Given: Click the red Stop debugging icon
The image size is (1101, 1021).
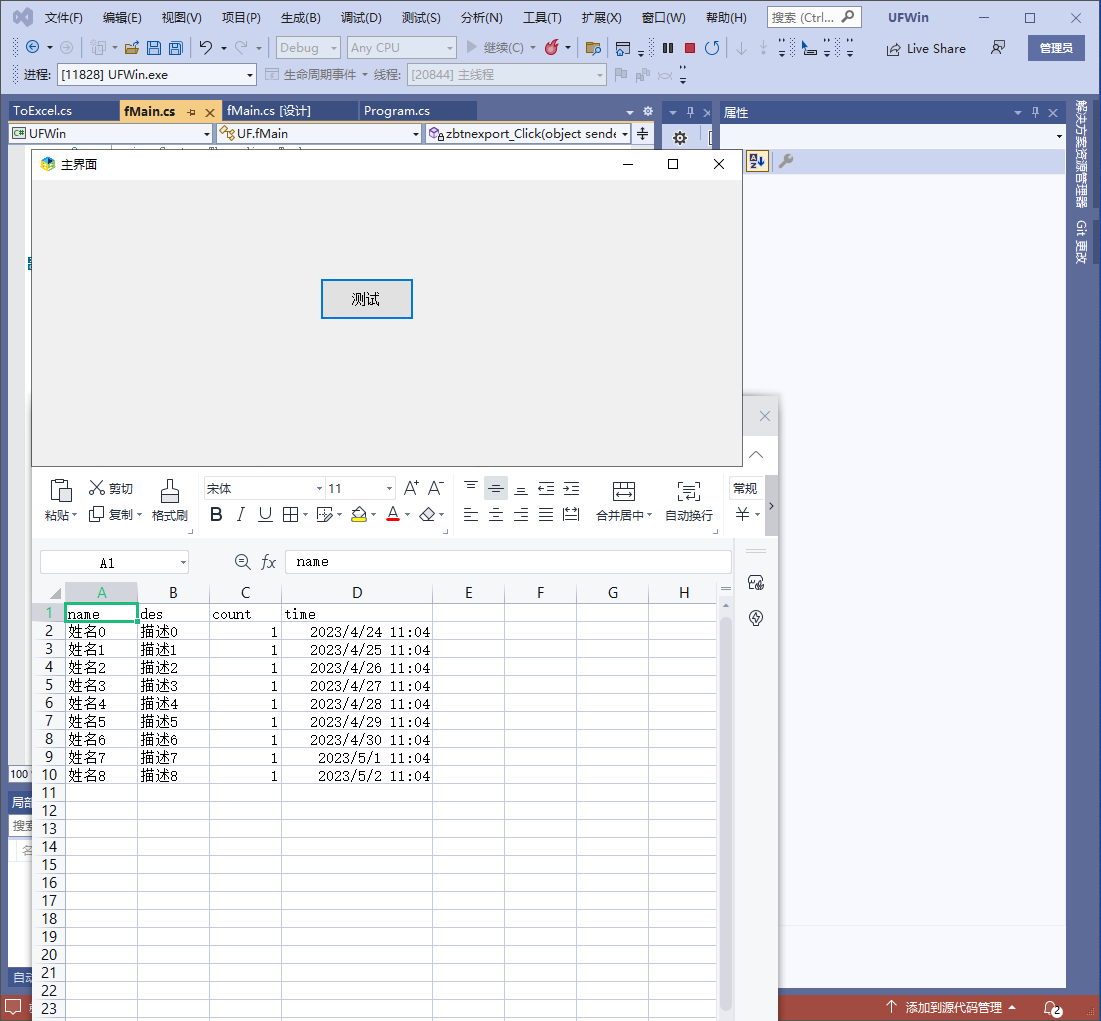Looking at the screenshot, I should point(690,48).
